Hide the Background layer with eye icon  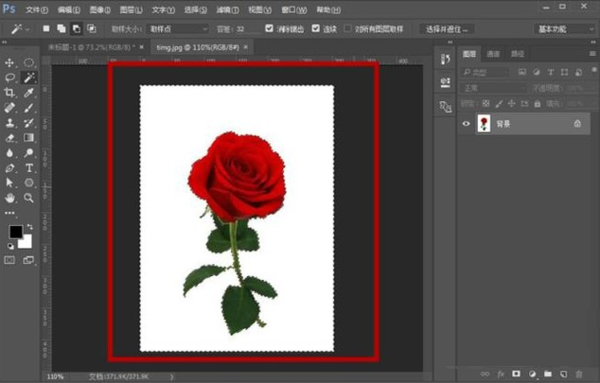(x=466, y=124)
